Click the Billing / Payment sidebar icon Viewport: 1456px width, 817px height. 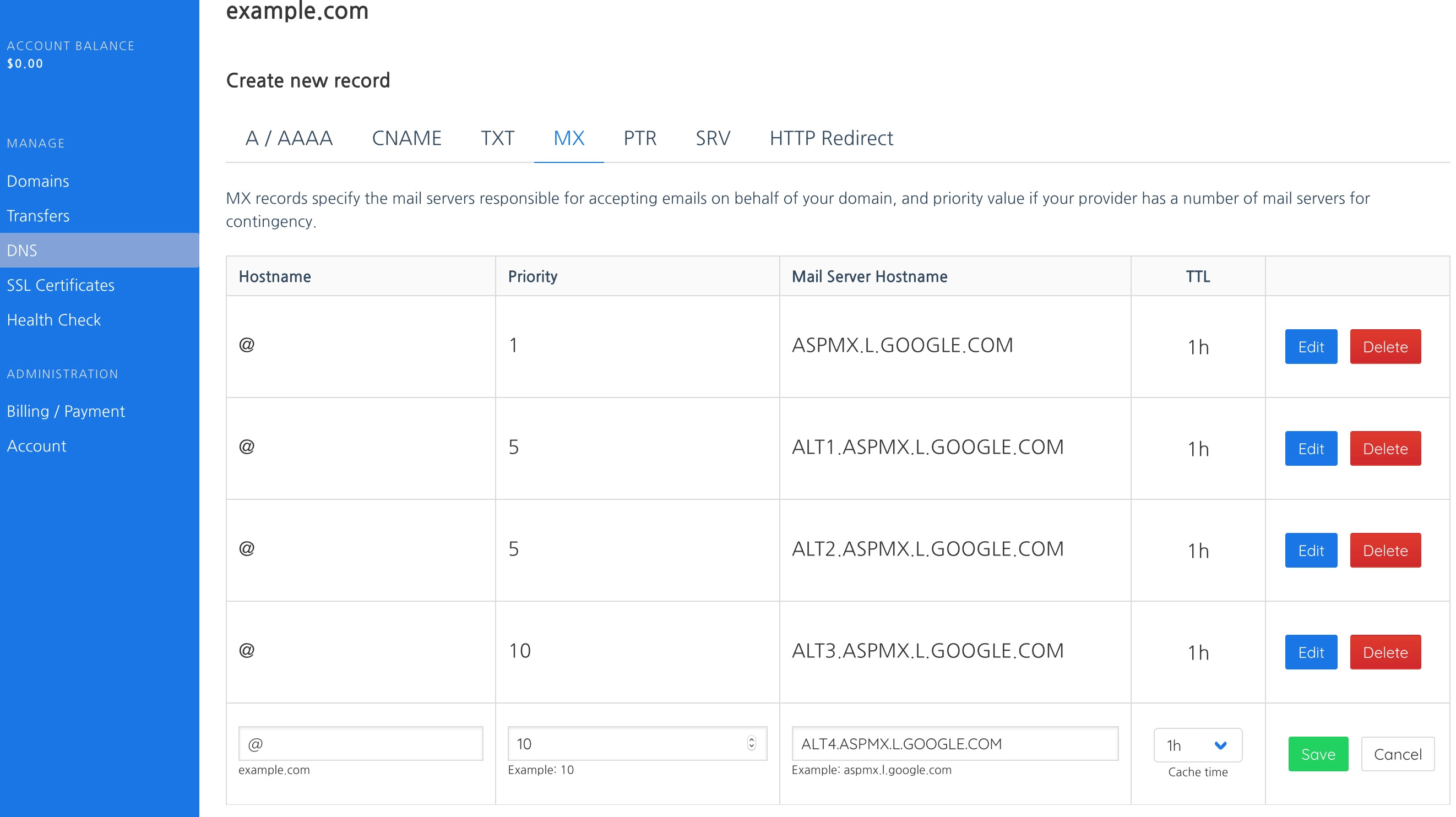(x=65, y=410)
